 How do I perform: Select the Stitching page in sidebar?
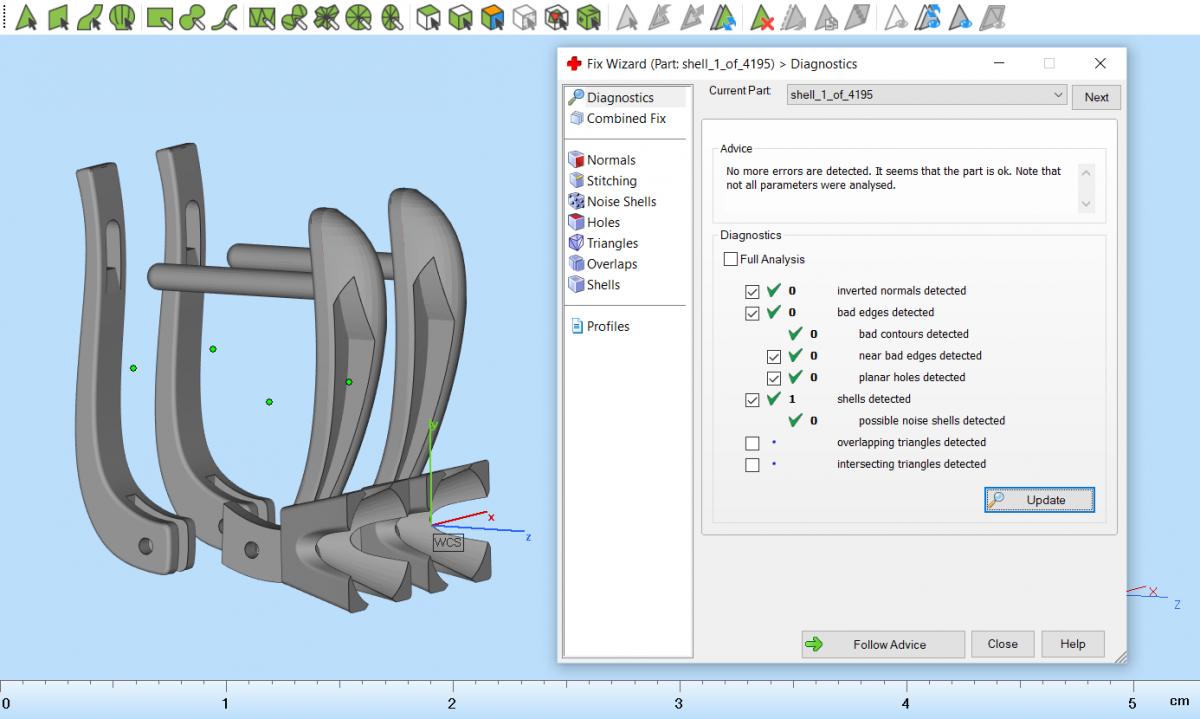tap(611, 181)
